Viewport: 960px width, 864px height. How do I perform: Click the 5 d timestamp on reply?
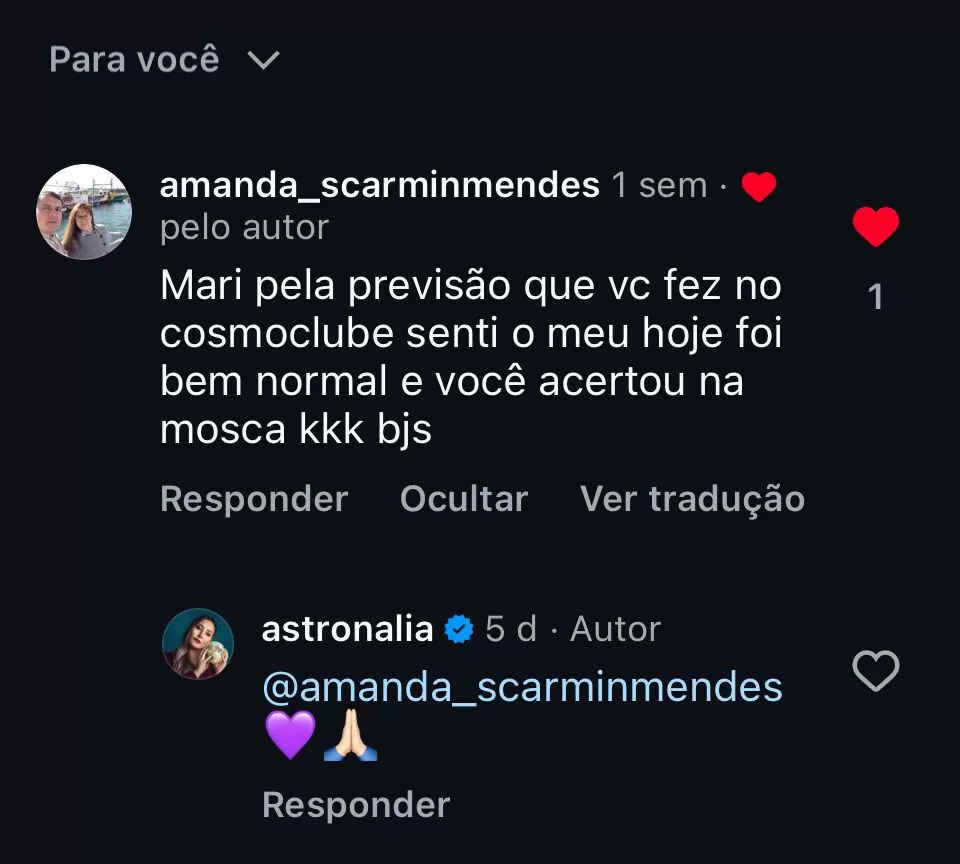pyautogui.click(x=511, y=629)
